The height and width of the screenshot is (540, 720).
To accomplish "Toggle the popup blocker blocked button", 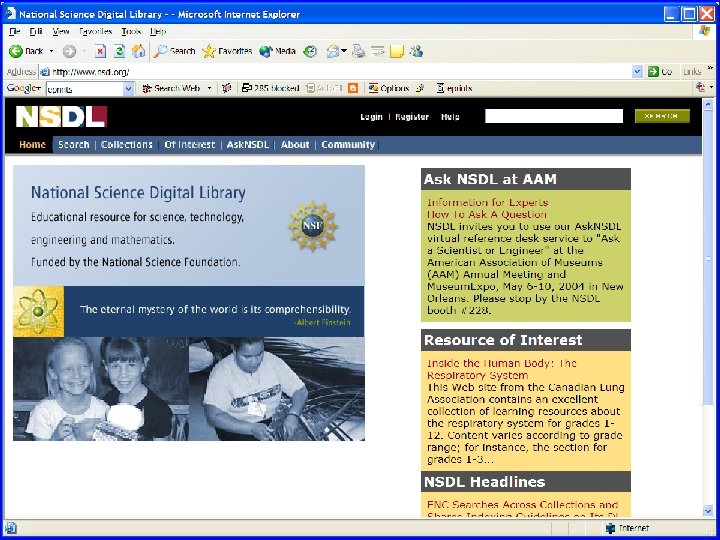I will pyautogui.click(x=270, y=88).
